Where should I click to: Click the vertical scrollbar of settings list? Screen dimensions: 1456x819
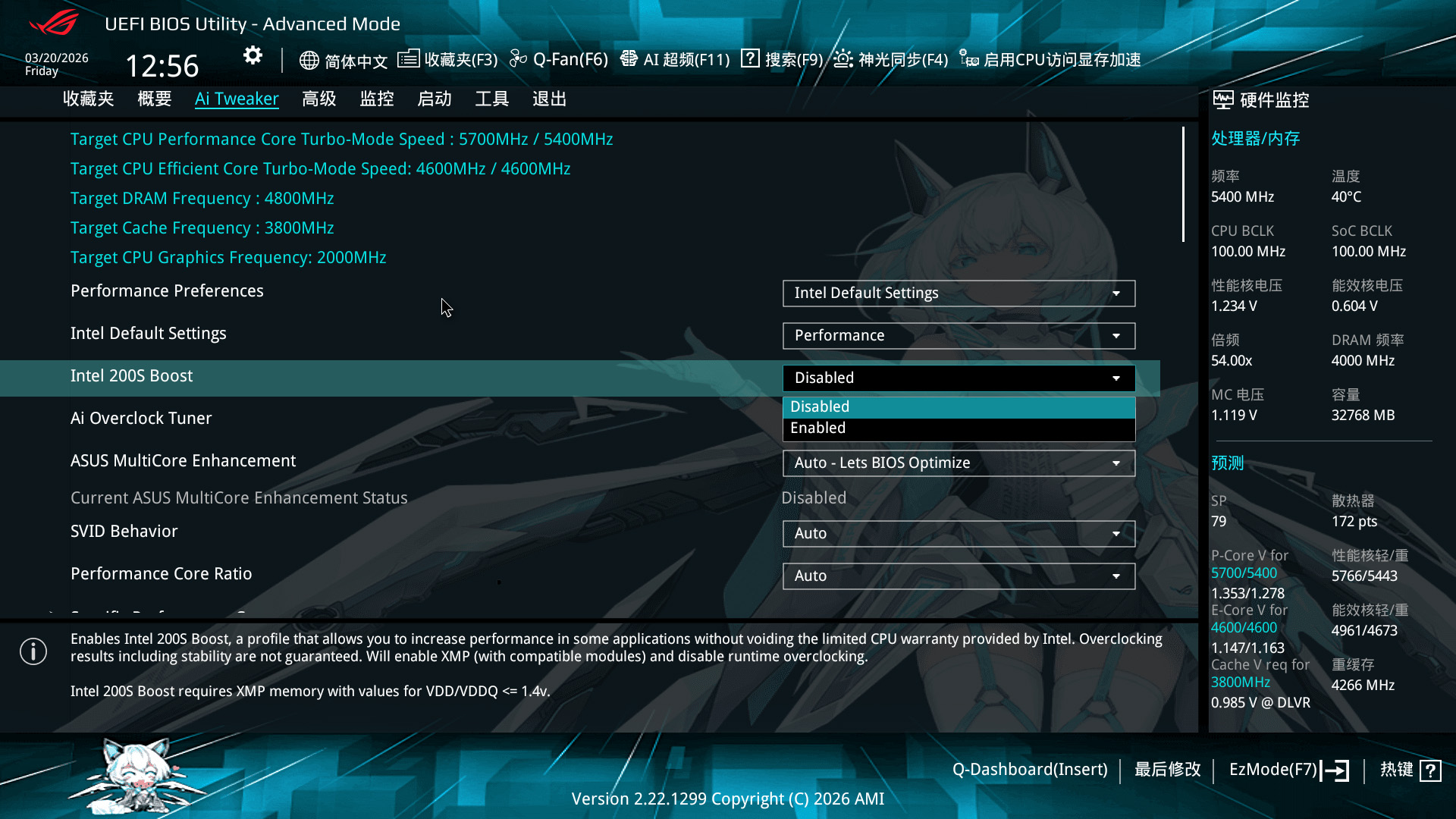coord(1182,185)
